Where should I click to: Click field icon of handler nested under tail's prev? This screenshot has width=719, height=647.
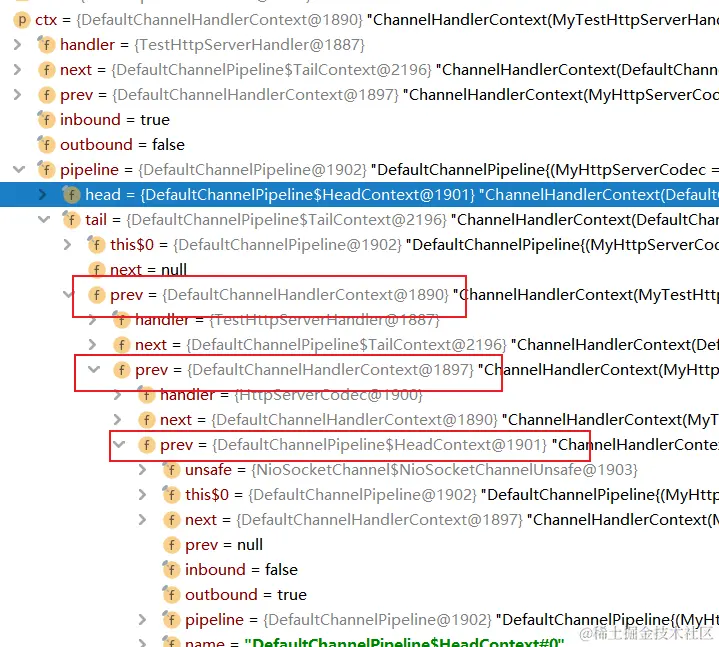121,320
